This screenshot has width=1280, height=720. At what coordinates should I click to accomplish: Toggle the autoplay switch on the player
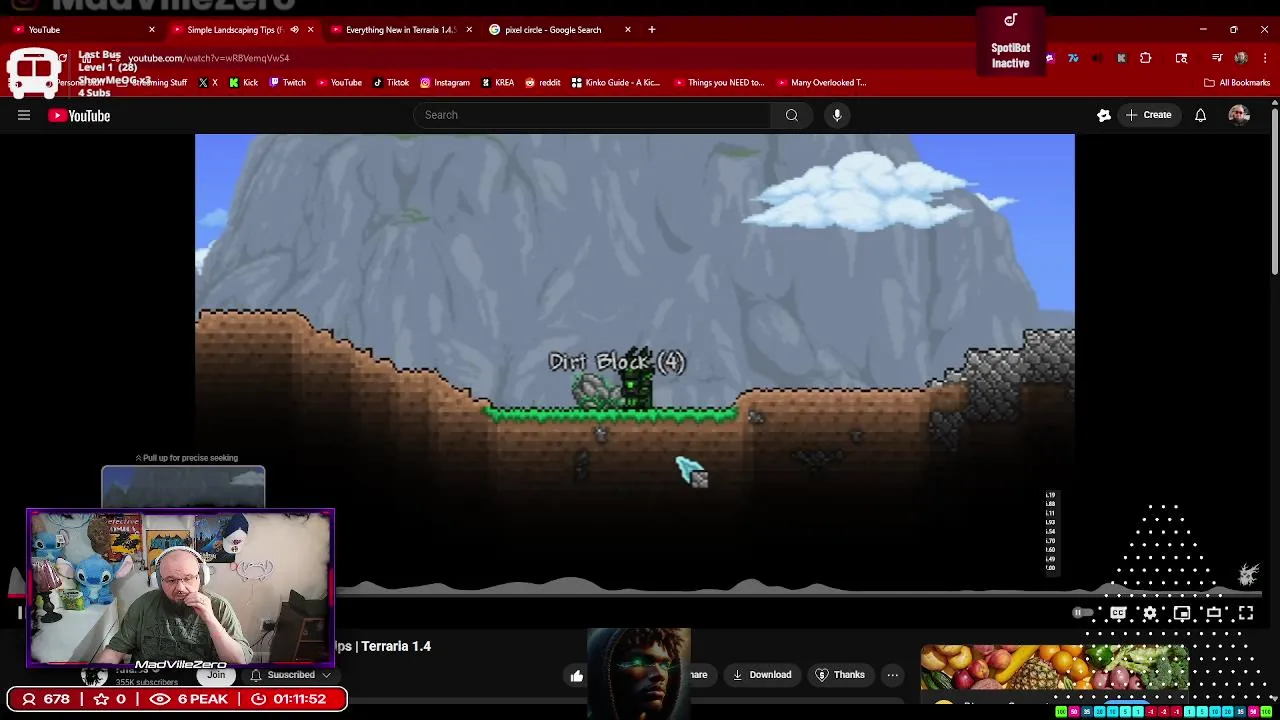point(1083,613)
